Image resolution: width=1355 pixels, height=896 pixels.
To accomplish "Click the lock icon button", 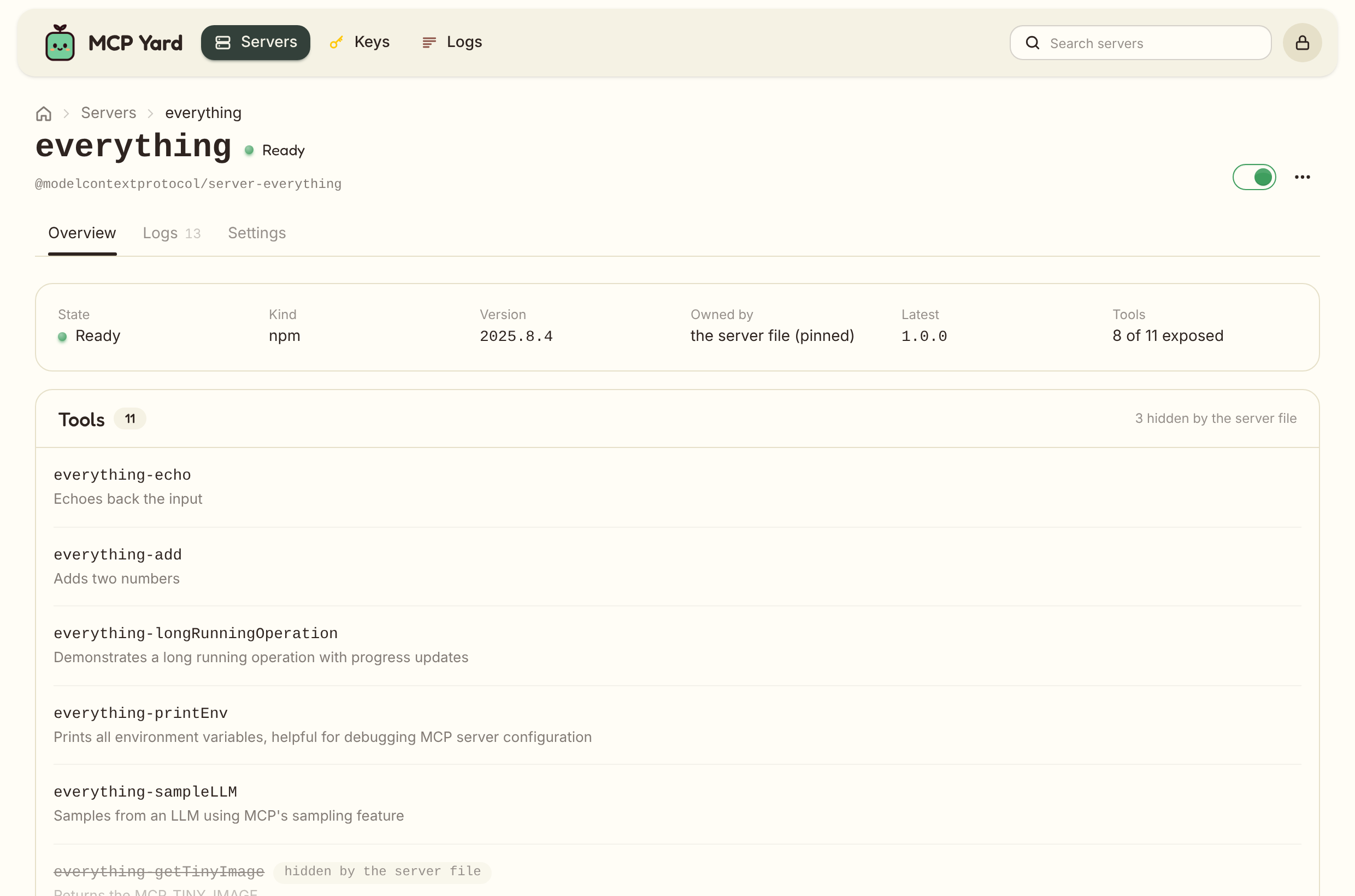I will point(1302,43).
